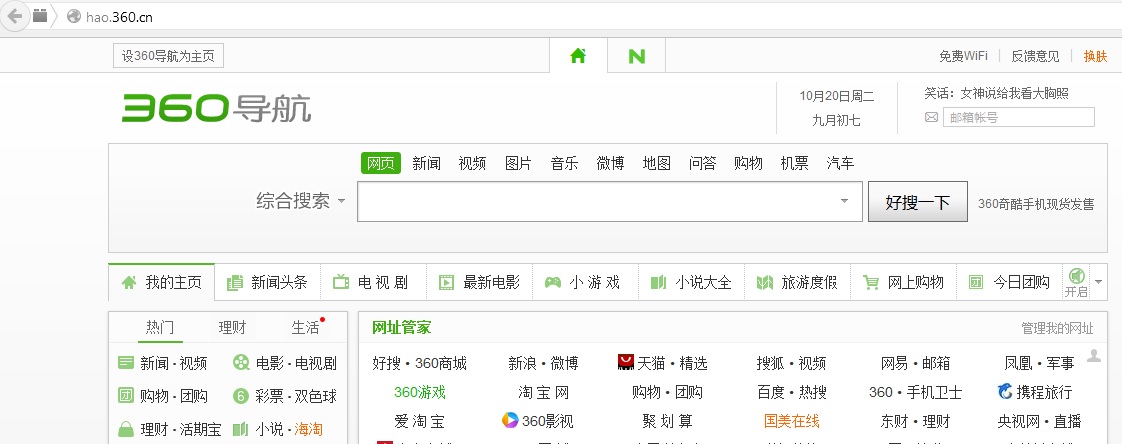Click the 好搜一下 search button
Image resolution: width=1122 pixels, height=444 pixels.
tap(917, 202)
